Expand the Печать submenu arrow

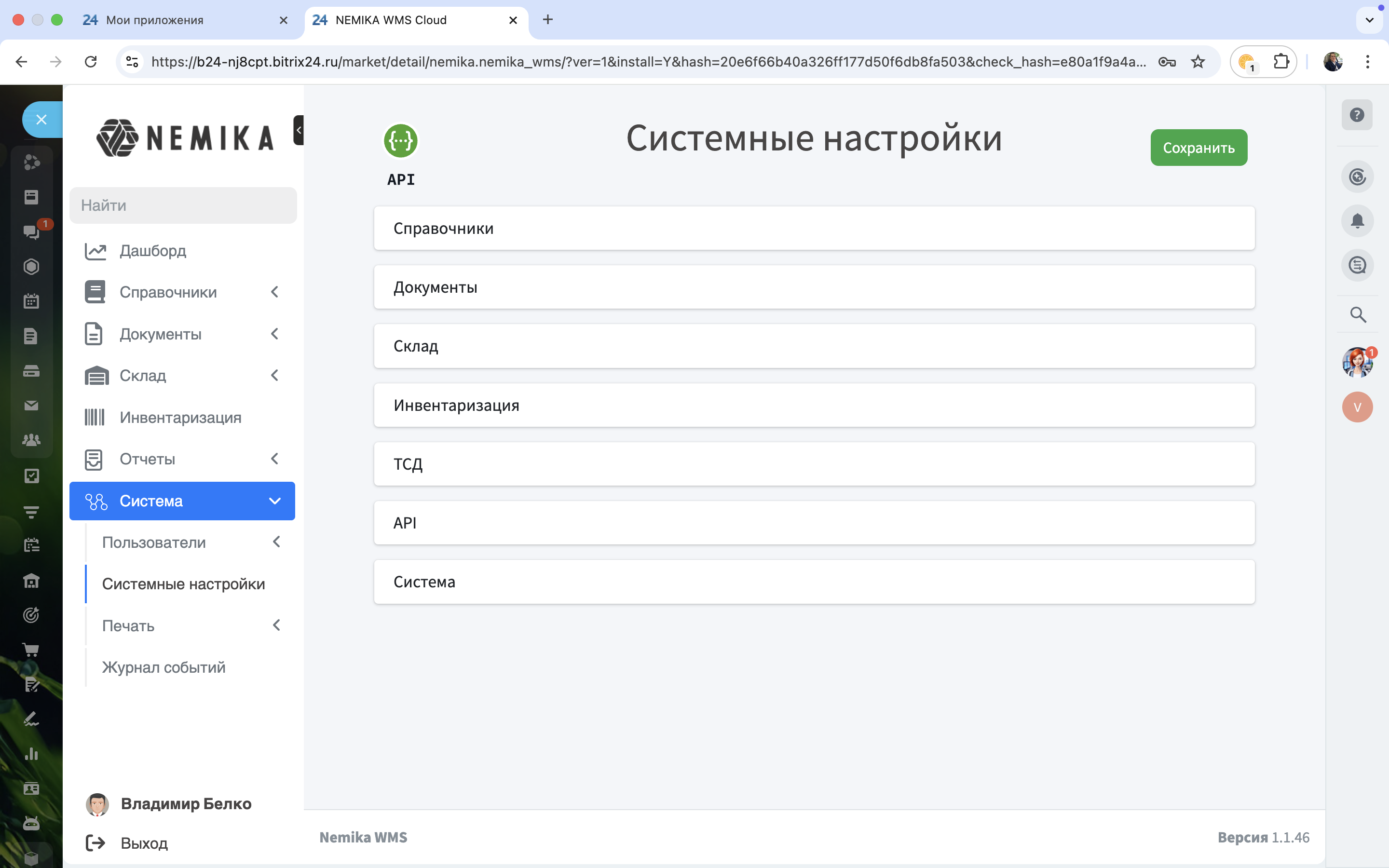tap(276, 625)
